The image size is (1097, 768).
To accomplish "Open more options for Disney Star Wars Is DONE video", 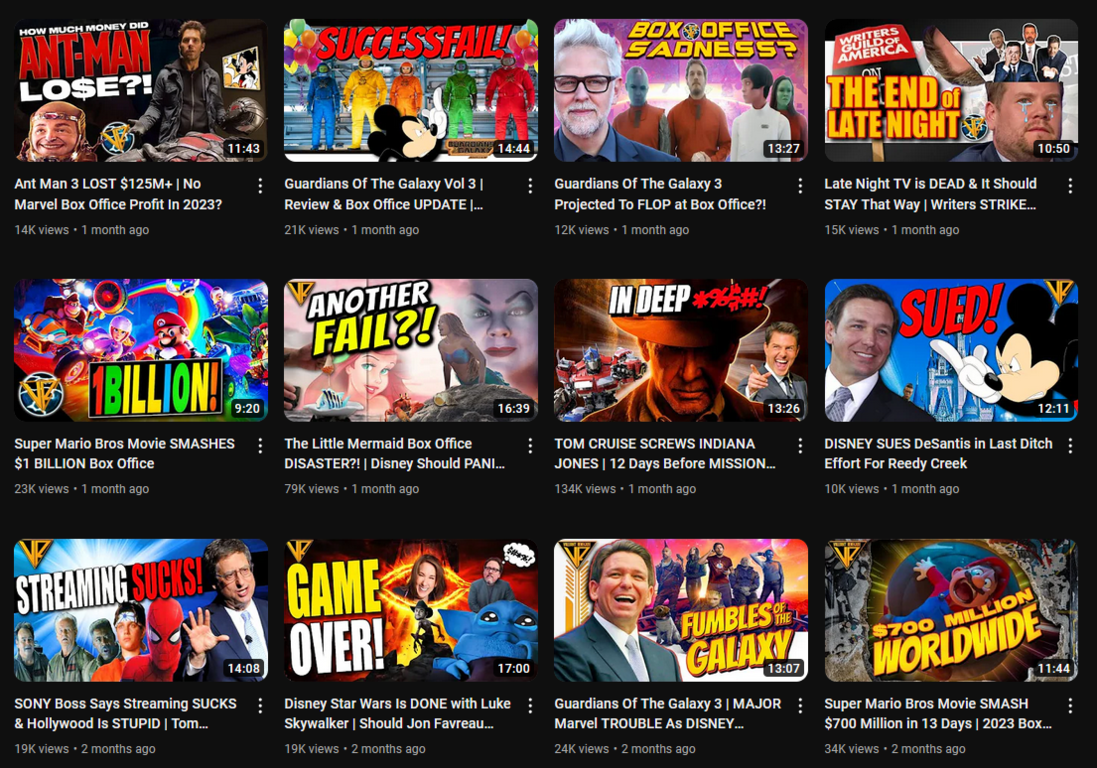I will pos(530,706).
